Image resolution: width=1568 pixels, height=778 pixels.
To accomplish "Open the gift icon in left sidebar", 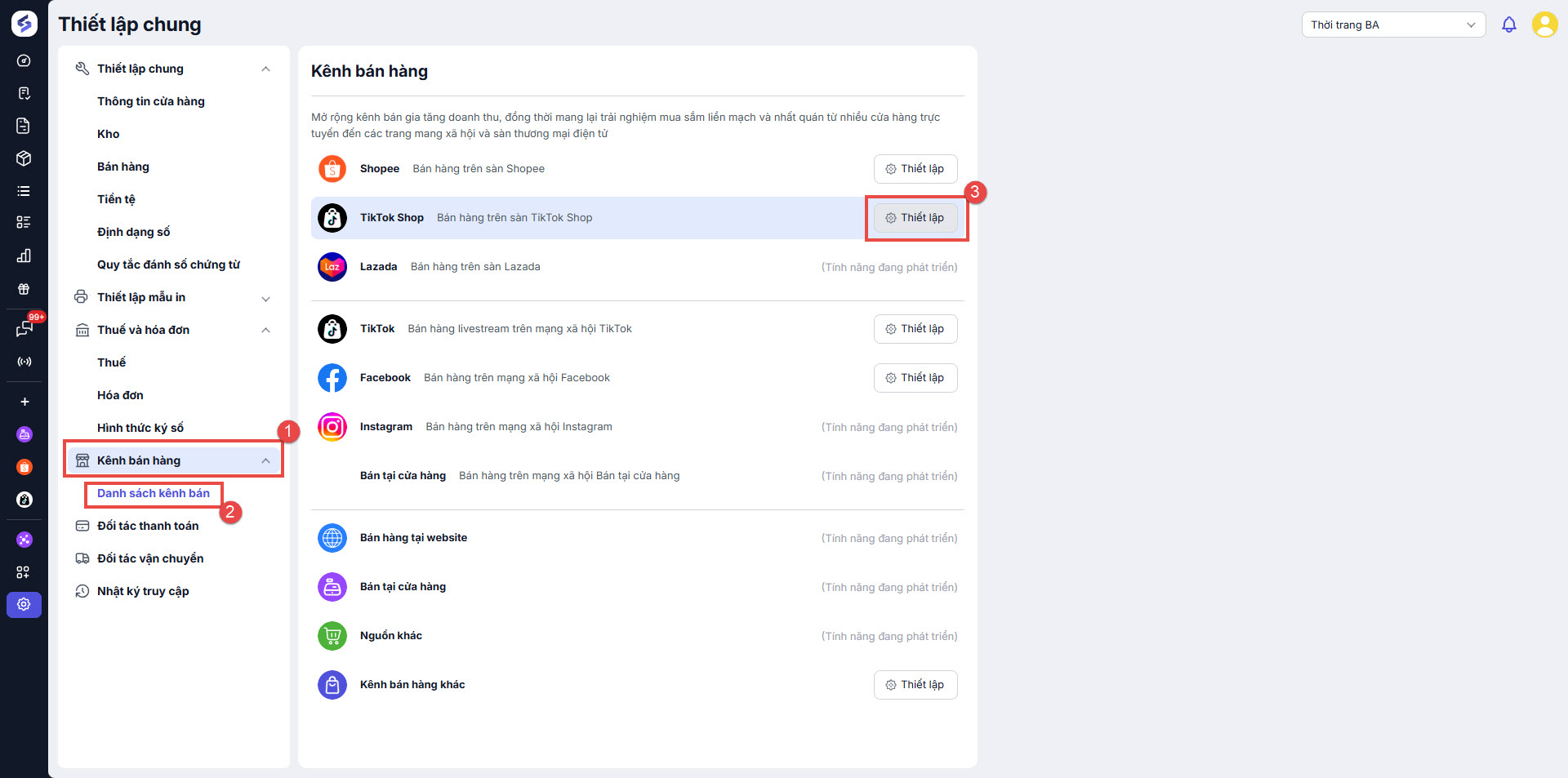I will pos(24,289).
